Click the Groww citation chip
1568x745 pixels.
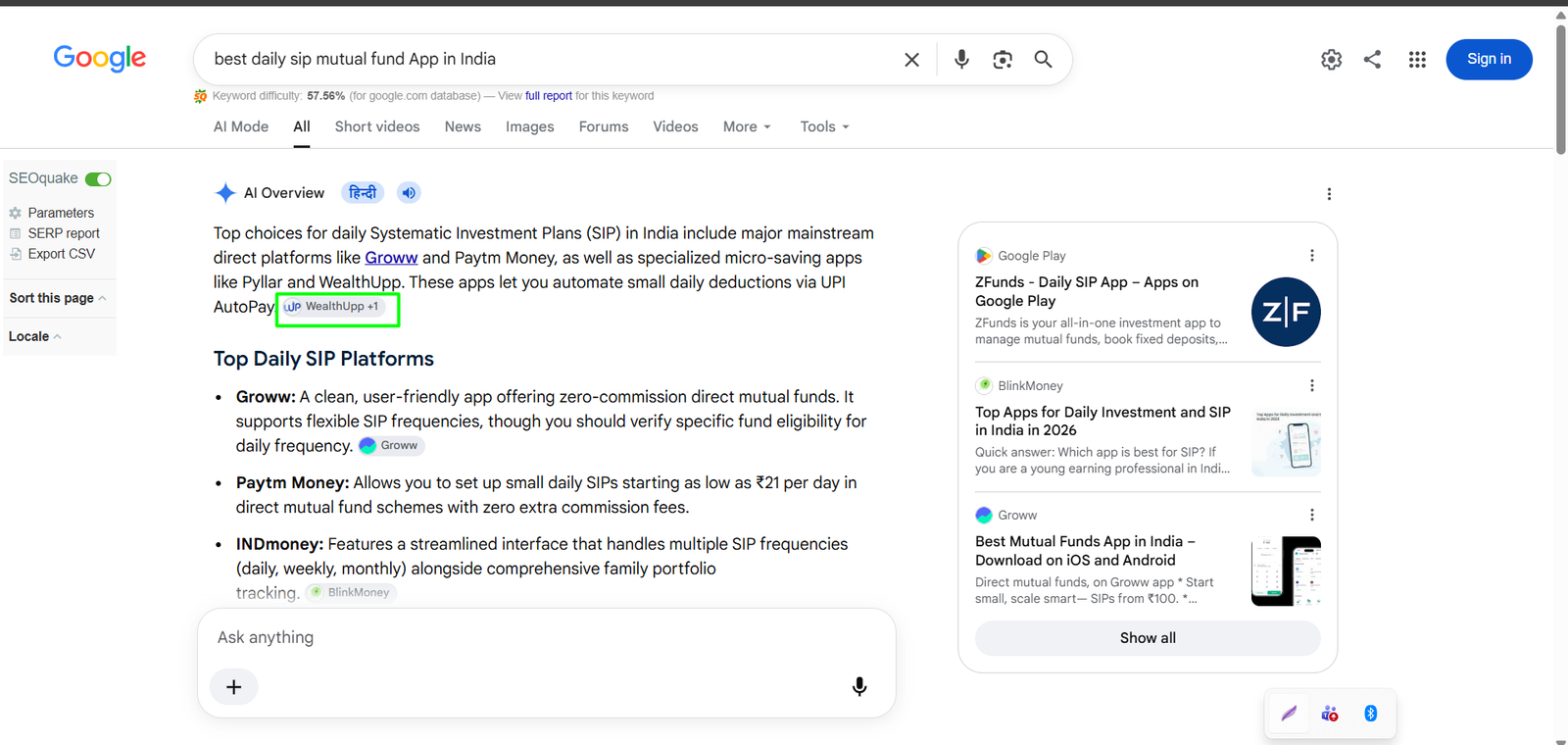391,446
